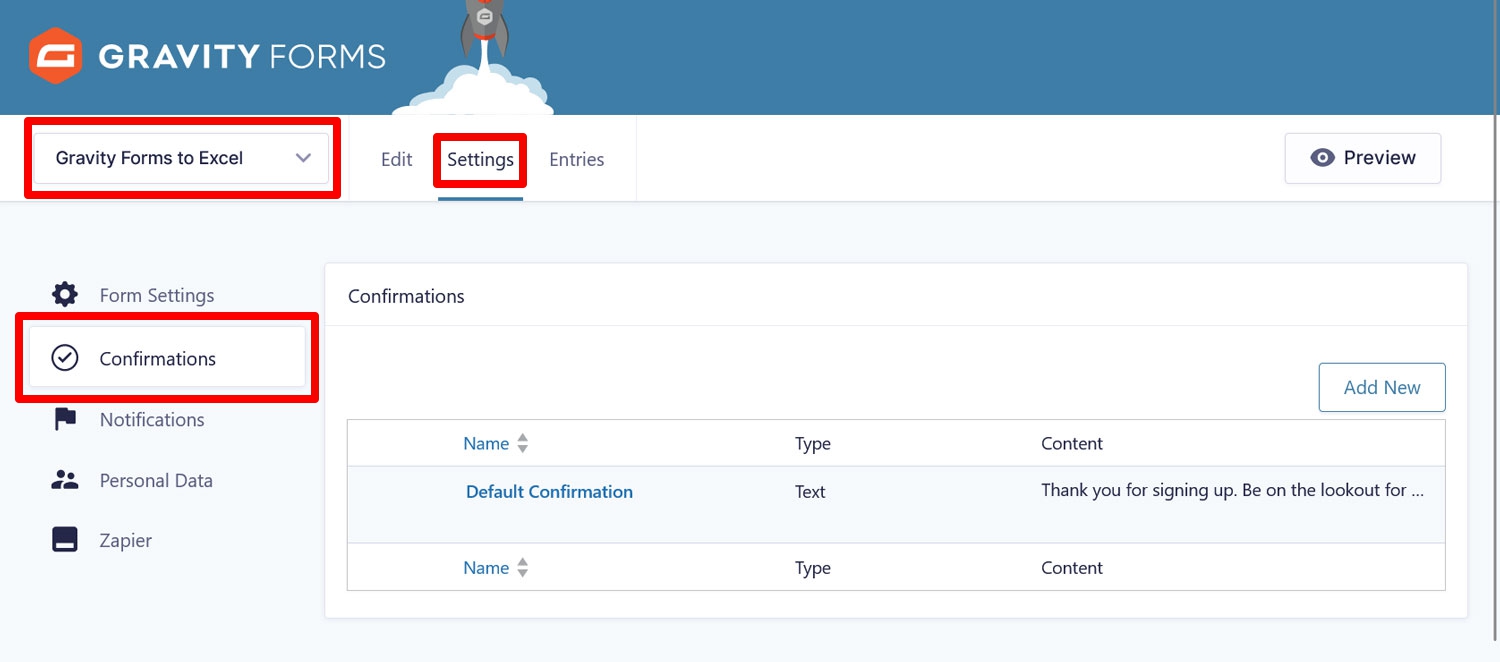Click the Type footer column label

point(813,567)
